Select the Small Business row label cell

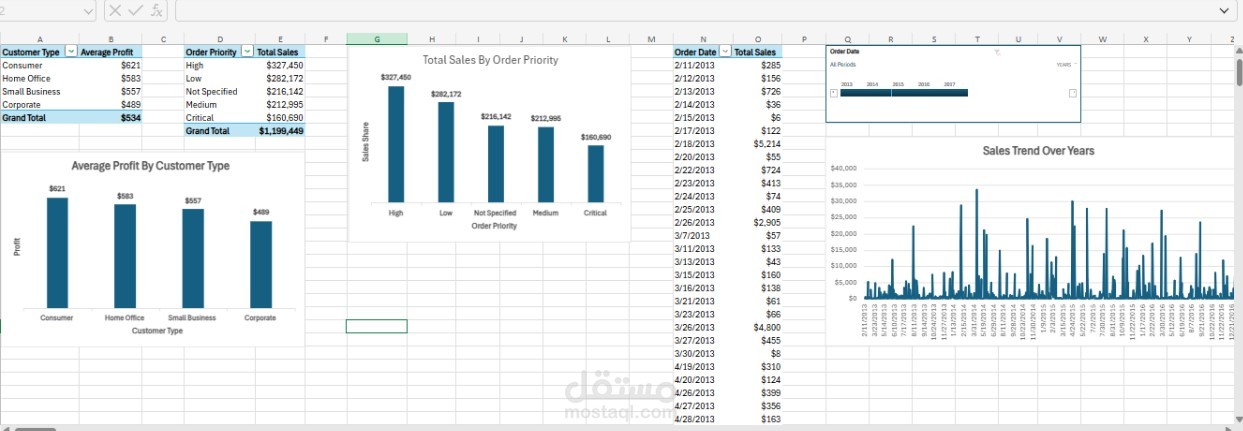pos(39,91)
